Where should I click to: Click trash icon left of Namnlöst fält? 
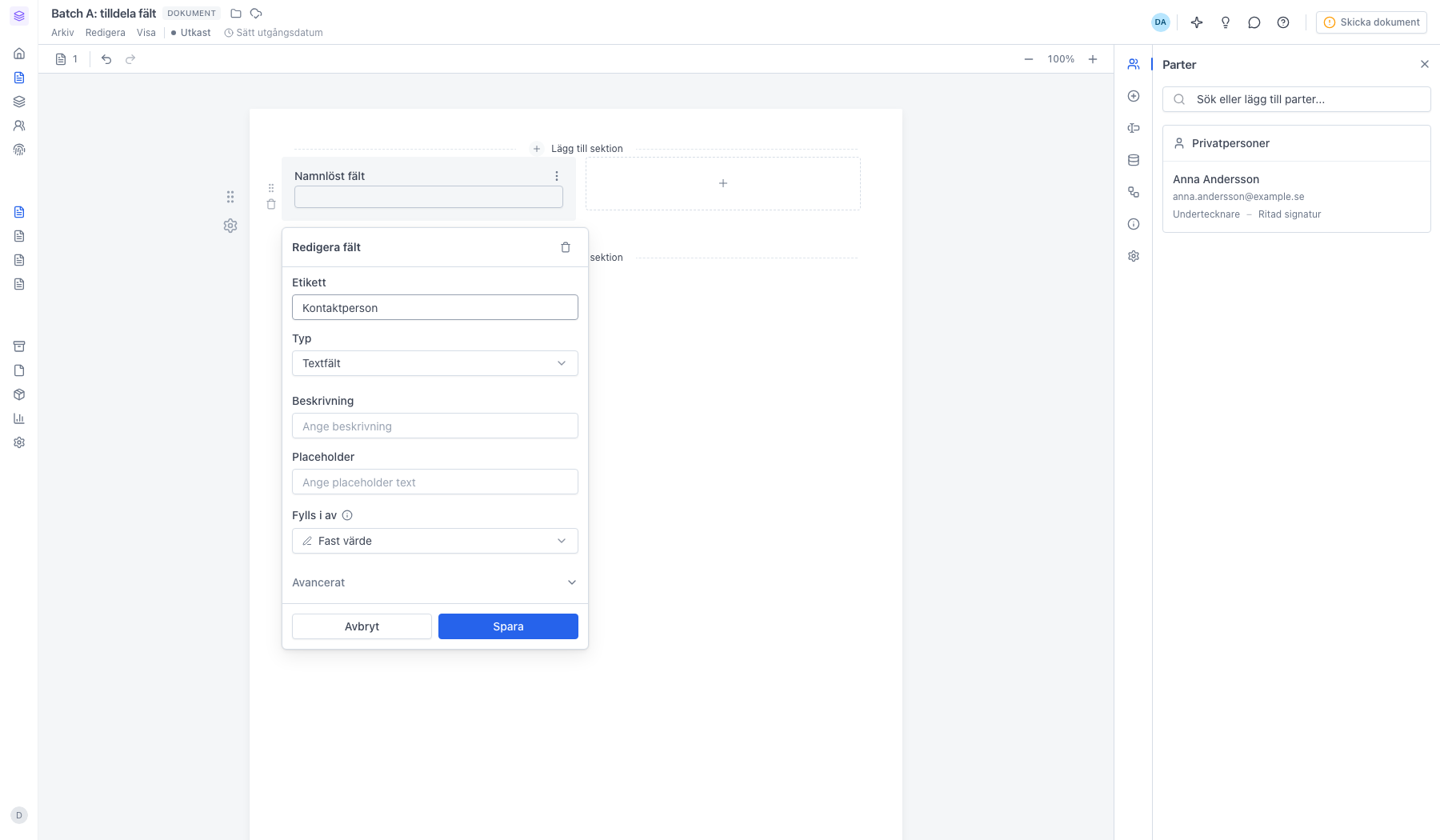[271, 204]
